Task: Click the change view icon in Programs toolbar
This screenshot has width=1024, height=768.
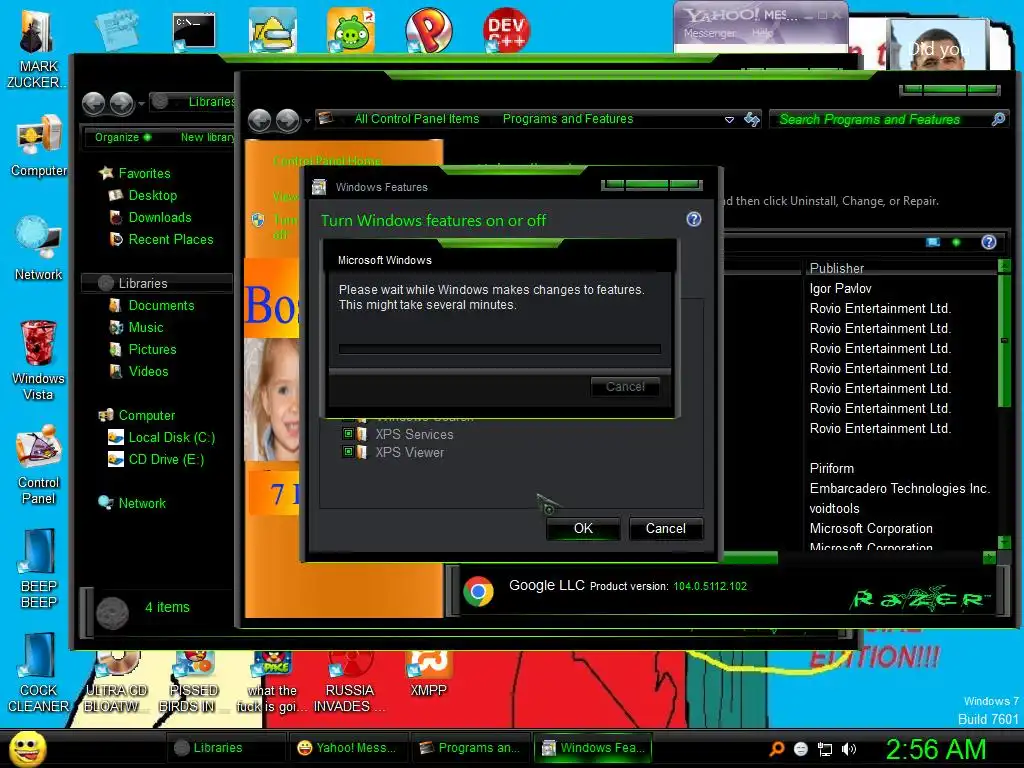Action: (x=933, y=242)
